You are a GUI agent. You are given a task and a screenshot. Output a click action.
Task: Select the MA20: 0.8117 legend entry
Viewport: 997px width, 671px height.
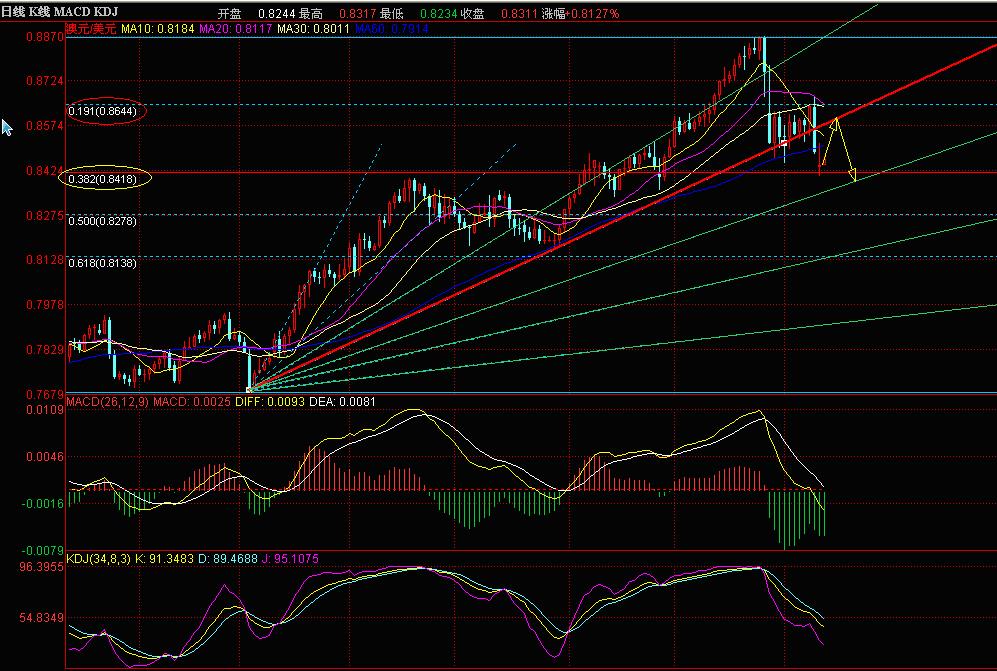pos(236,29)
